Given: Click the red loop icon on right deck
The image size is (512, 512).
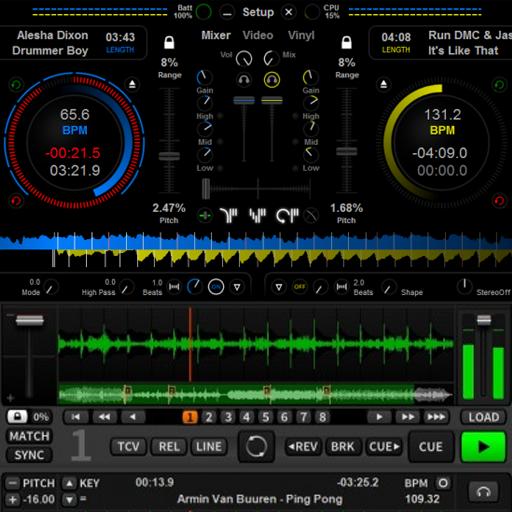Looking at the screenshot, I should tap(499, 201).
